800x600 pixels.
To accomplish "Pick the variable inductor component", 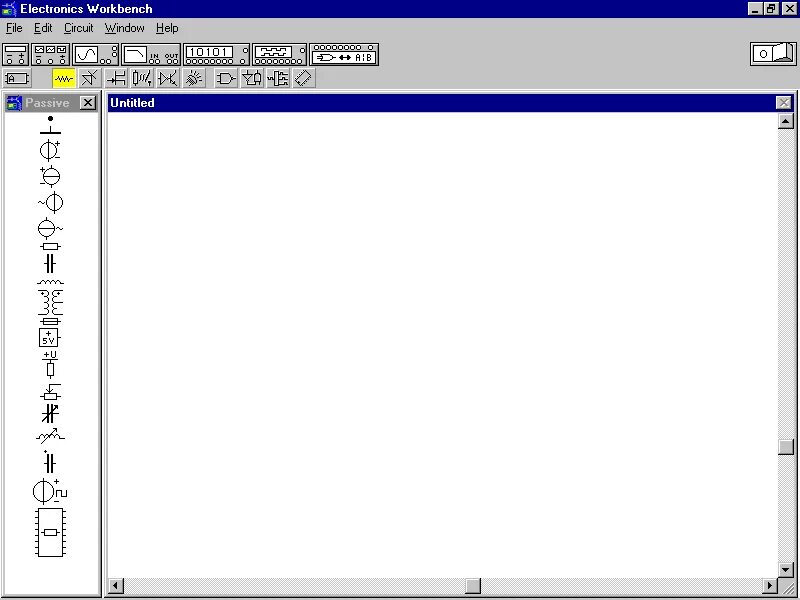I will (x=51, y=436).
